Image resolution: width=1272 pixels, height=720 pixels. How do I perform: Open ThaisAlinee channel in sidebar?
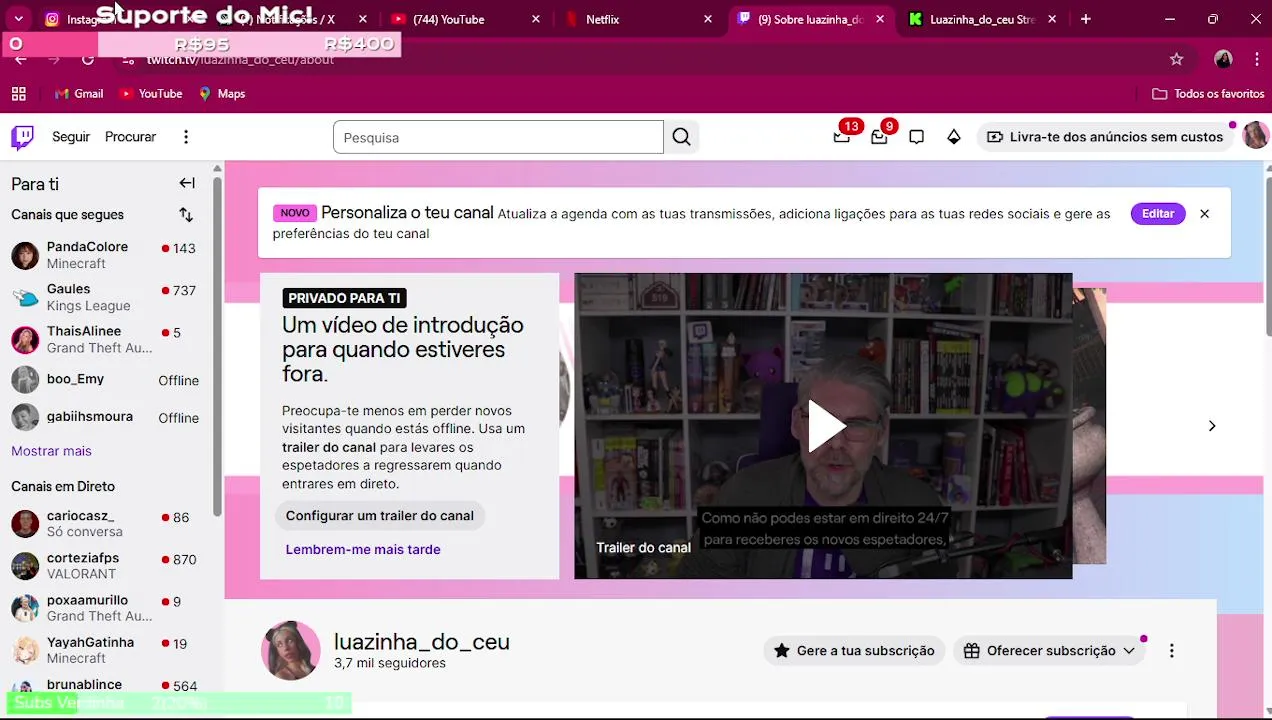coord(105,339)
